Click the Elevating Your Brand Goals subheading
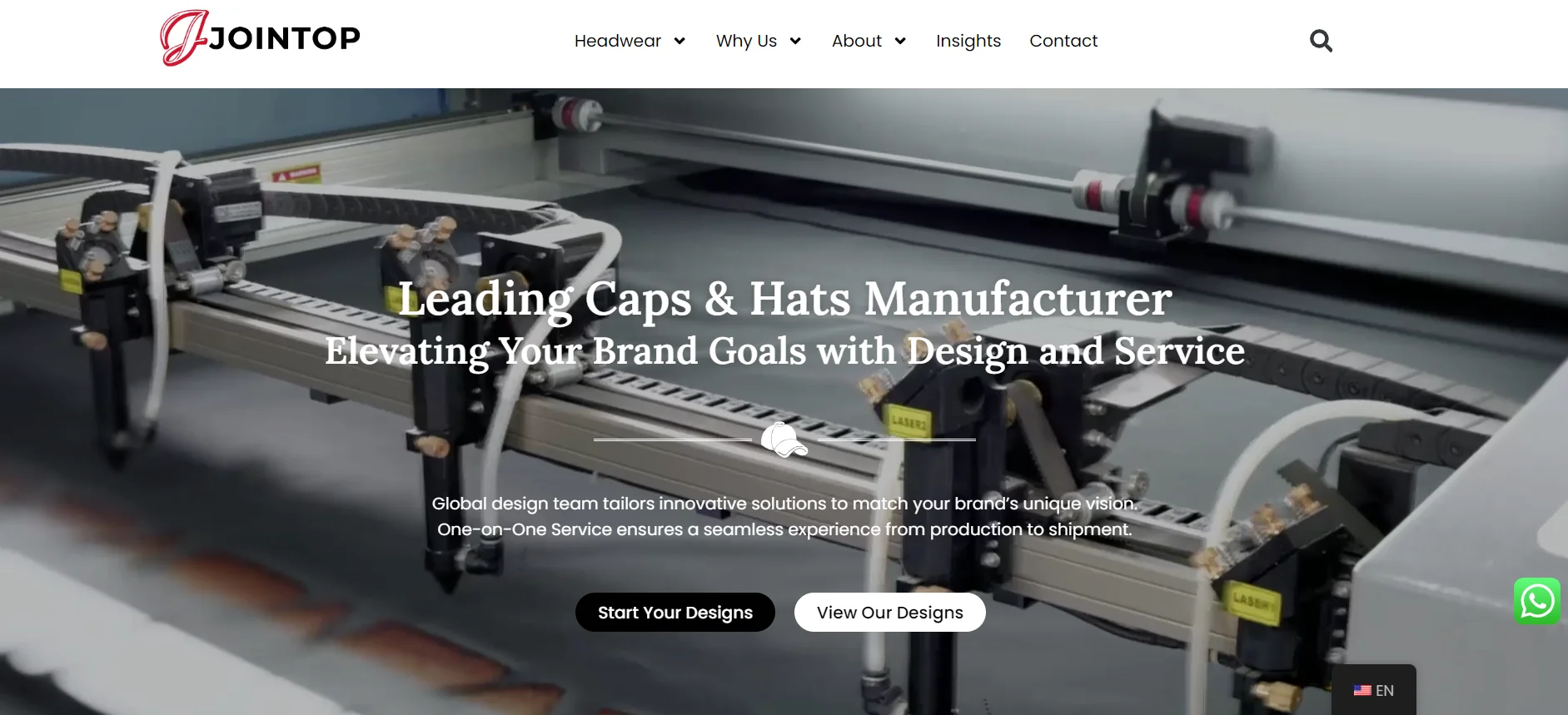The height and width of the screenshot is (715, 1568). pyautogui.click(x=785, y=351)
